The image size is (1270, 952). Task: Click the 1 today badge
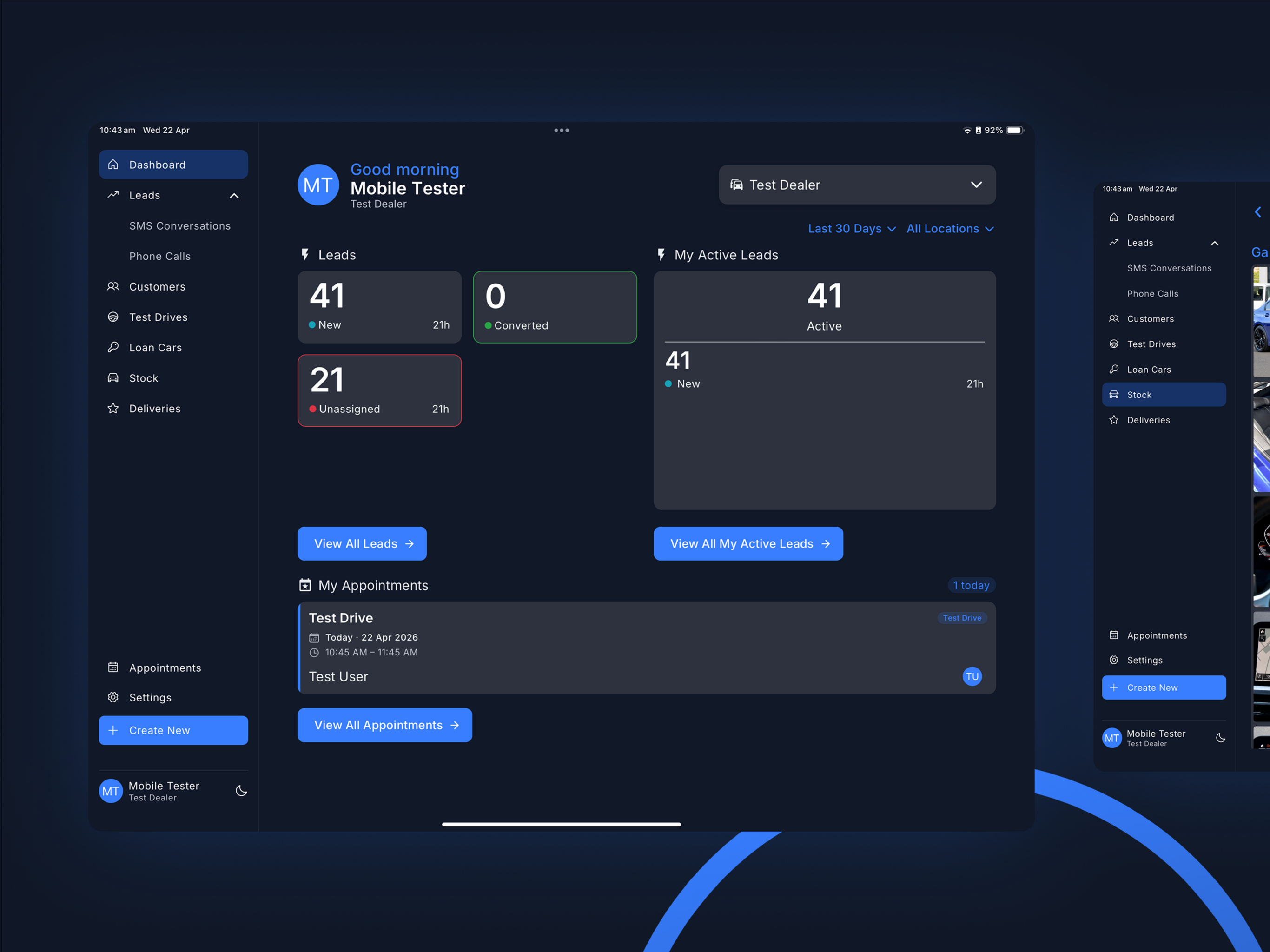click(x=972, y=585)
